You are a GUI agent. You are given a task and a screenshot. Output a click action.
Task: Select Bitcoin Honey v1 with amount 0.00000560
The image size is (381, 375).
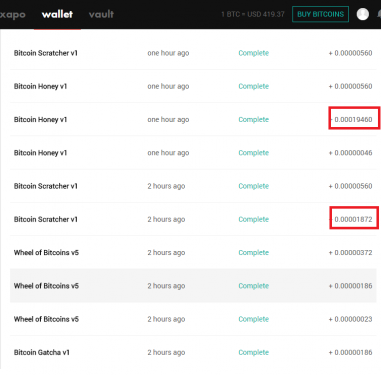pyautogui.click(x=193, y=86)
